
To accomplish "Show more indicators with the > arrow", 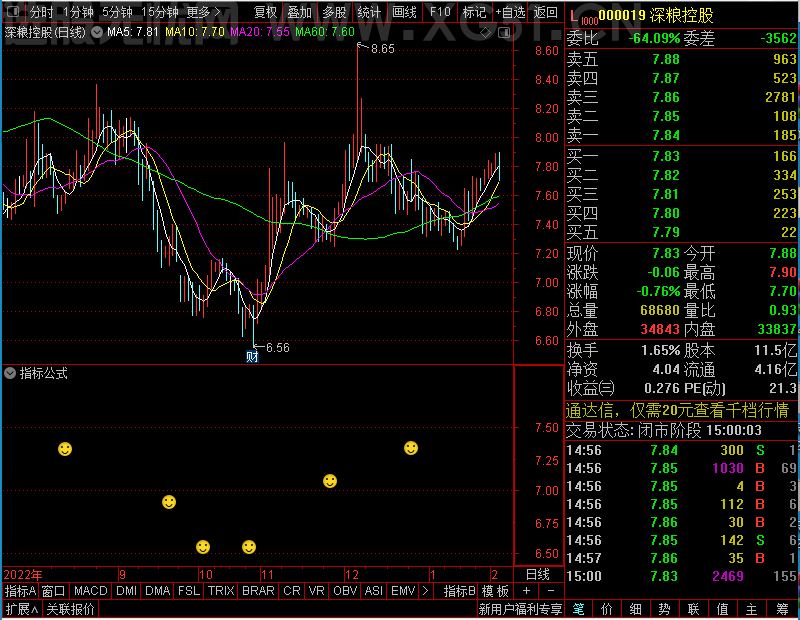I will tap(425, 591).
